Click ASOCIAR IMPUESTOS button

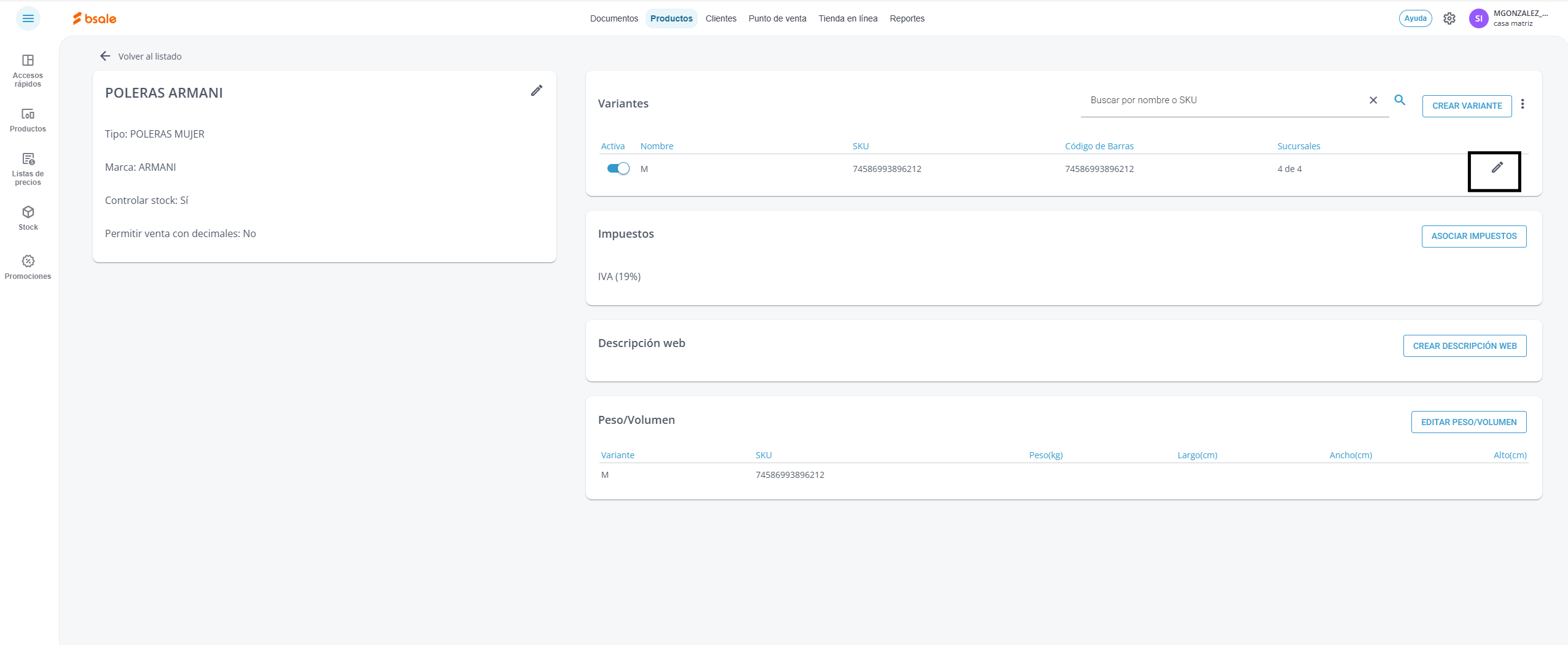click(1474, 236)
